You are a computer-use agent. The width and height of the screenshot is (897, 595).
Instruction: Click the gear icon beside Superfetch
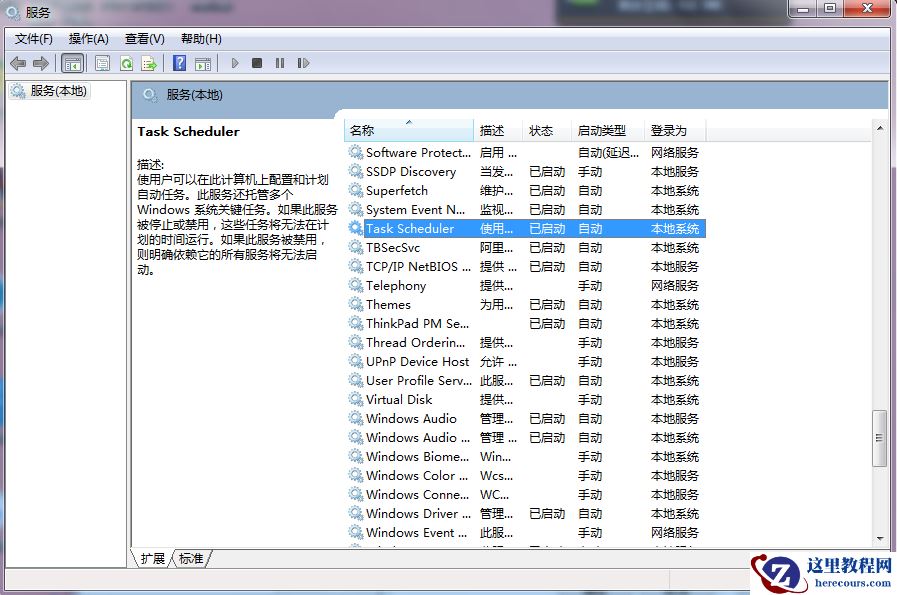(356, 191)
